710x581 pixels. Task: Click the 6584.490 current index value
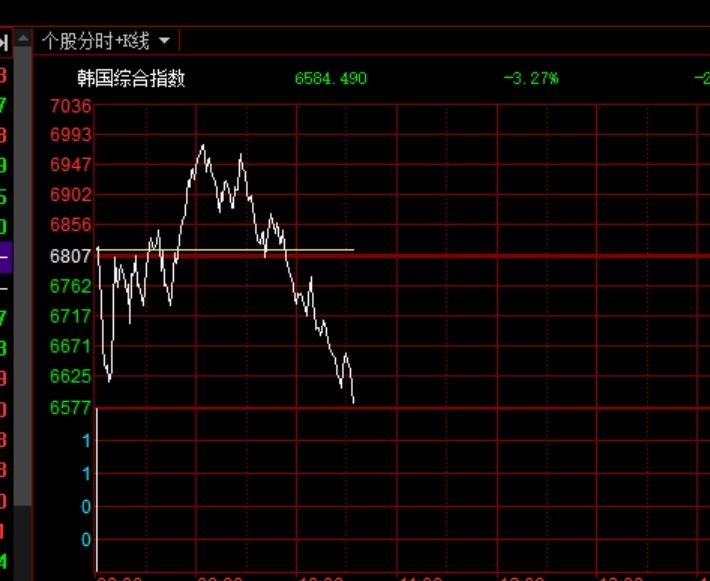[331, 79]
